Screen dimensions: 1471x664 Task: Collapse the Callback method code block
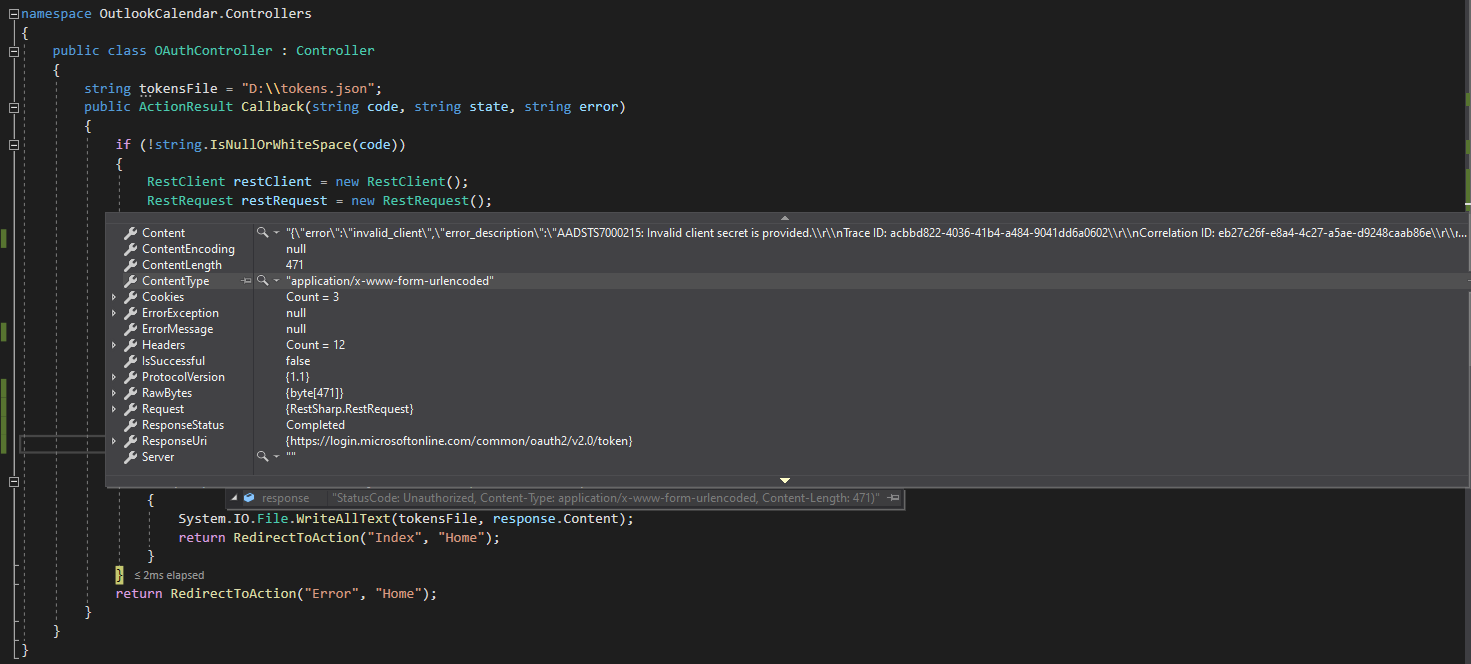[x=14, y=107]
